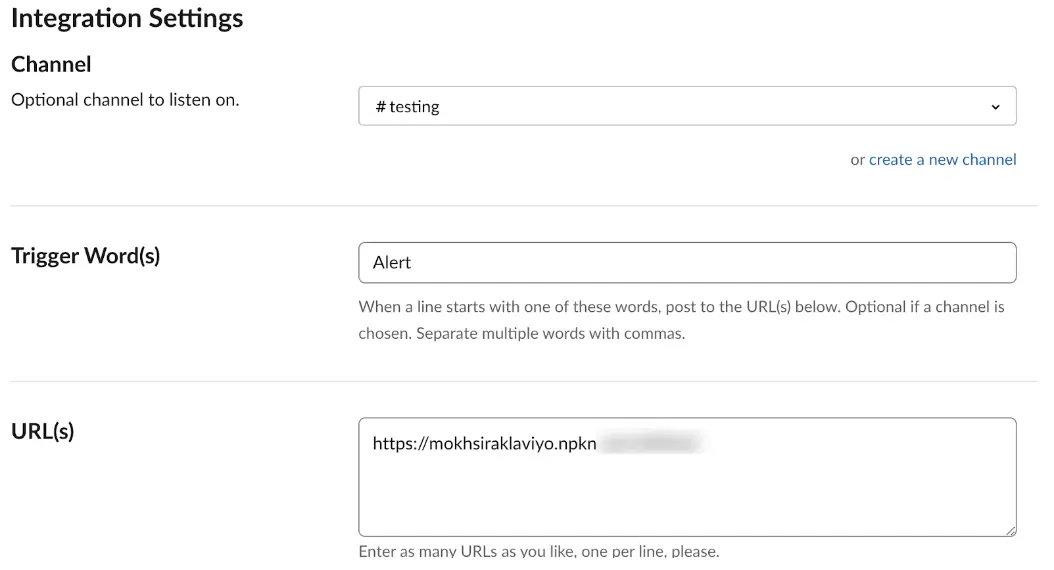This screenshot has height=570, width=1054.
Task: Click the word "or" before channel link
Action: 857,160
